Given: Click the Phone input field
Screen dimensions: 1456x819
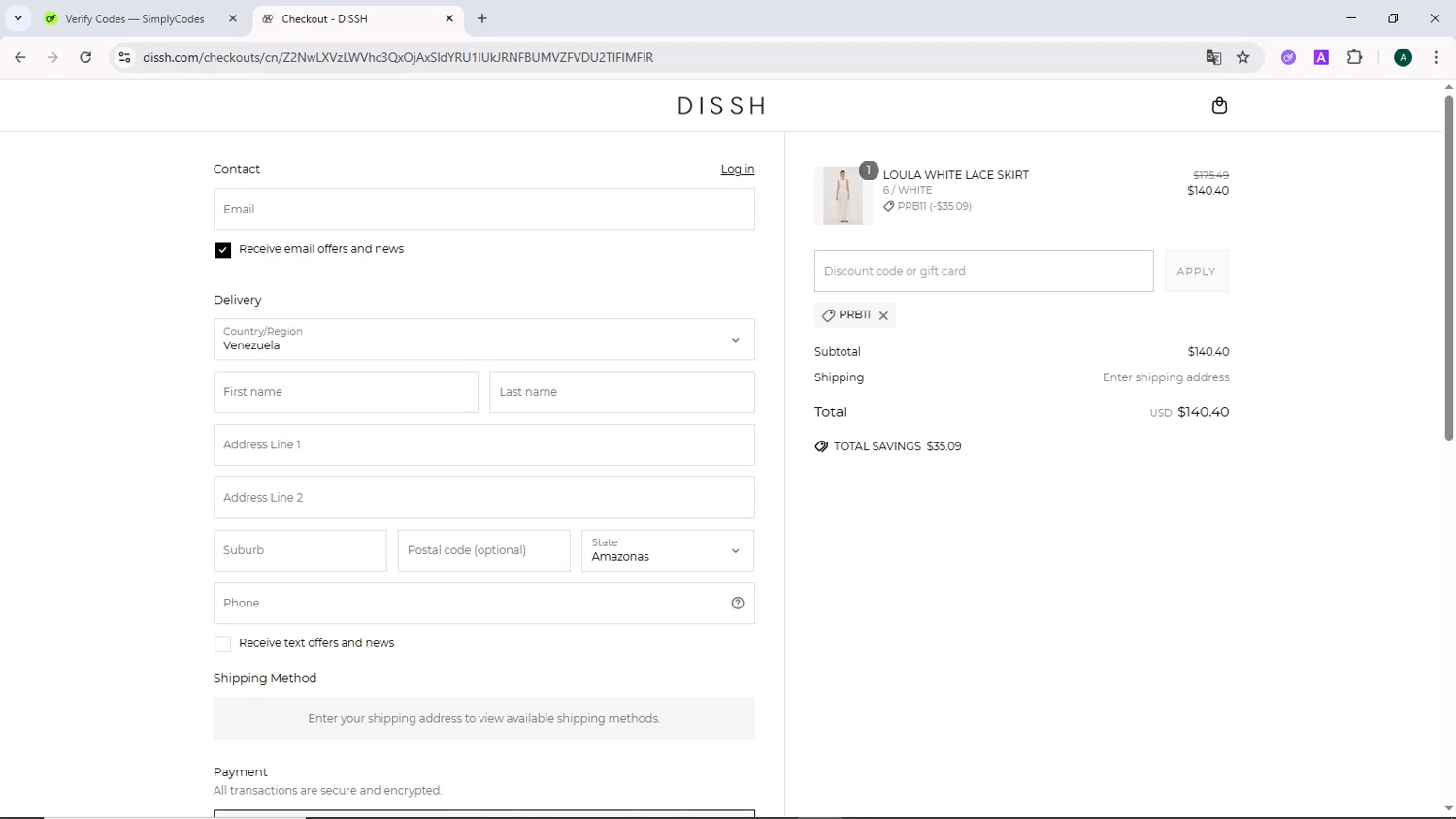Looking at the screenshot, I should click(483, 604).
